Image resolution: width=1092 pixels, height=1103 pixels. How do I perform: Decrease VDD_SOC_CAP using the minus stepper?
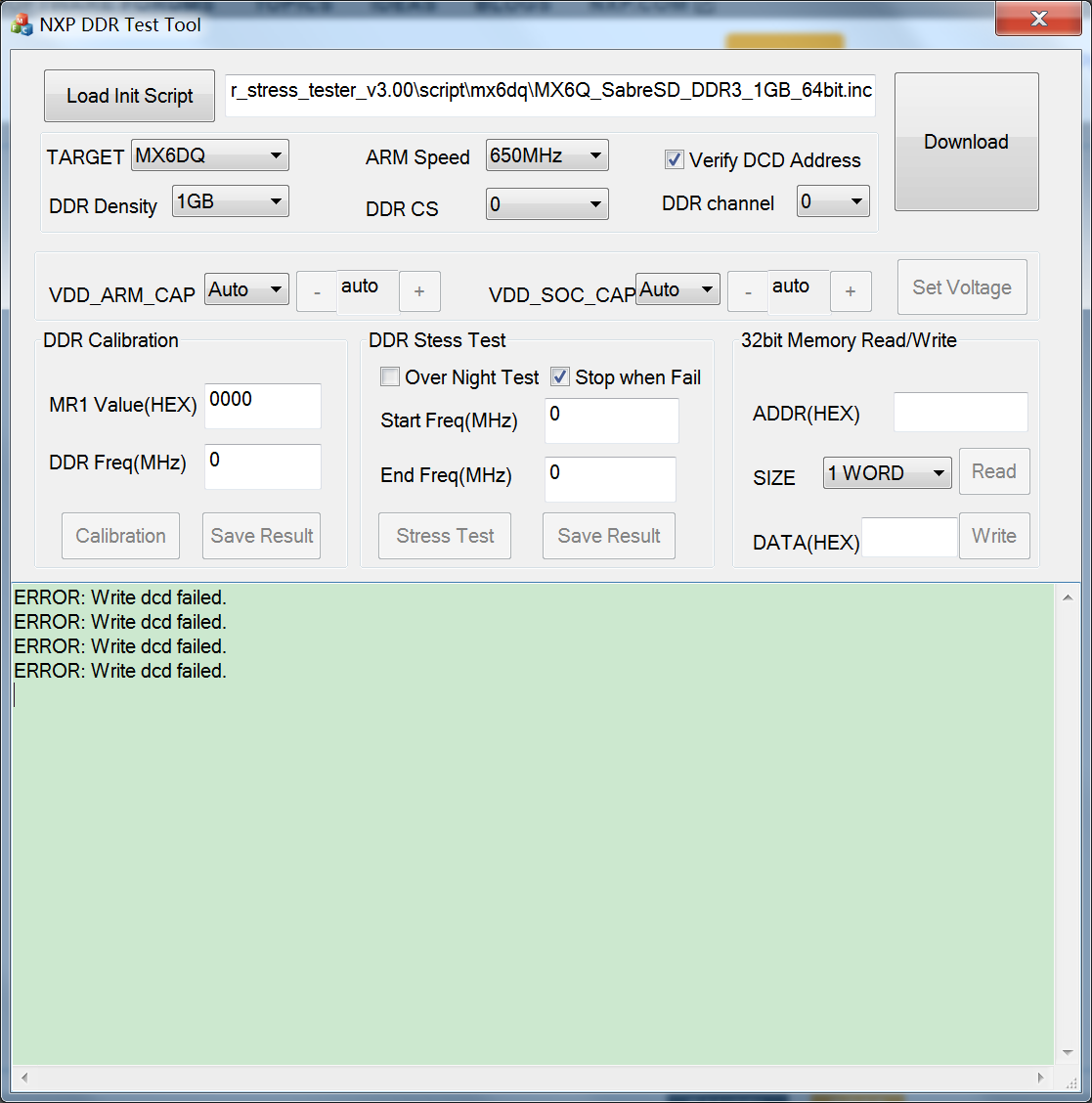point(748,290)
